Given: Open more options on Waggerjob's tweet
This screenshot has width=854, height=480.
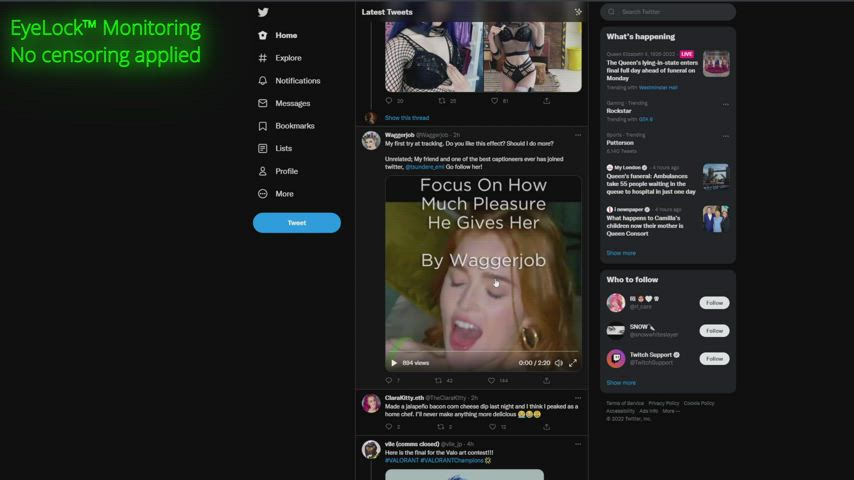Looking at the screenshot, I should click(578, 135).
